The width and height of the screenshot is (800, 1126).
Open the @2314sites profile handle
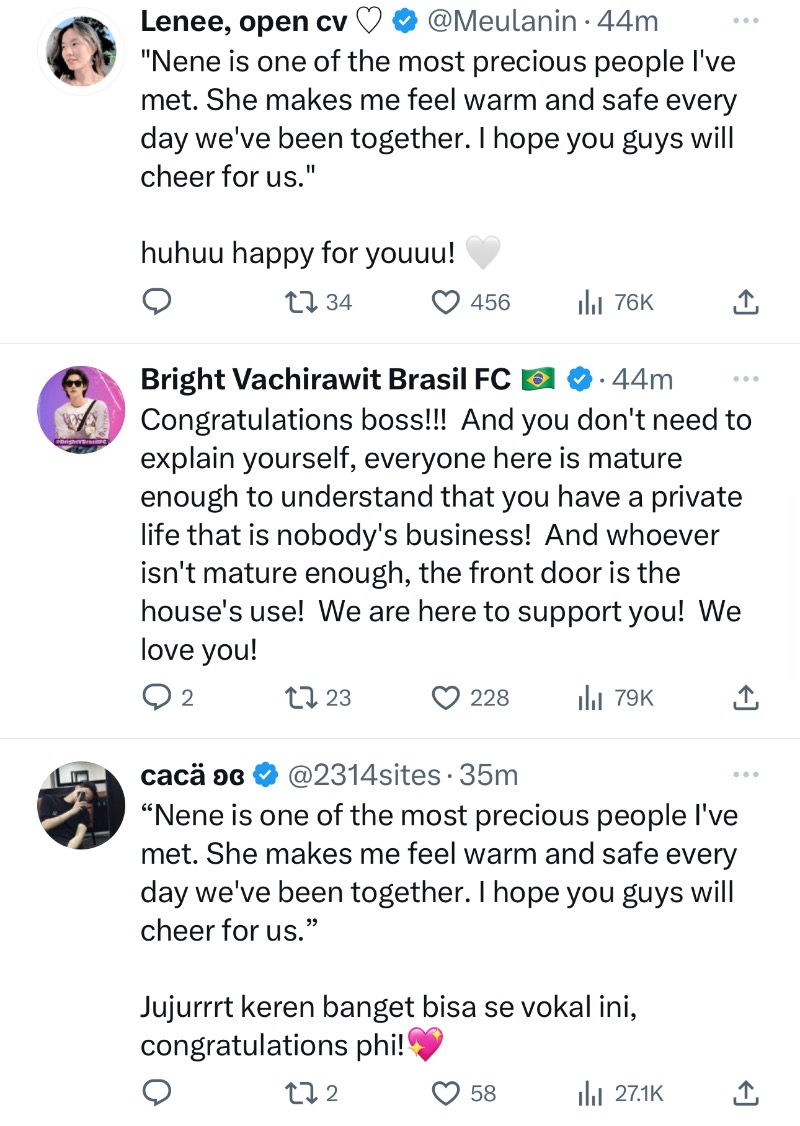[x=364, y=775]
